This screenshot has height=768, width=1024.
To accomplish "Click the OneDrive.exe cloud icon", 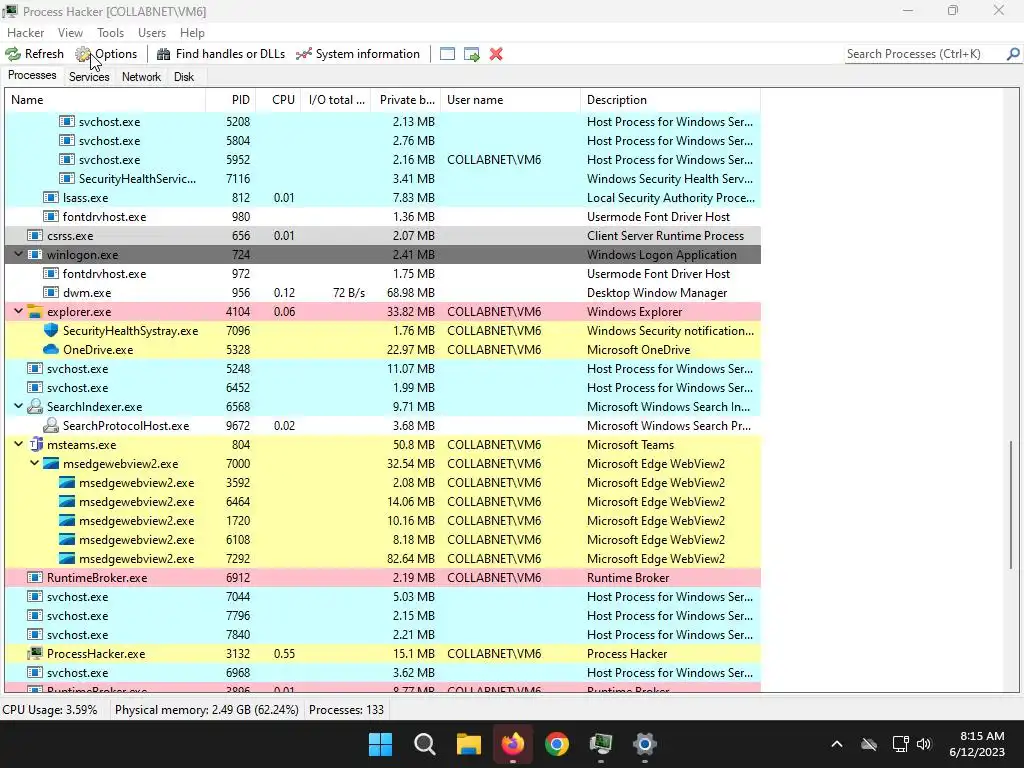I will tap(51, 349).
